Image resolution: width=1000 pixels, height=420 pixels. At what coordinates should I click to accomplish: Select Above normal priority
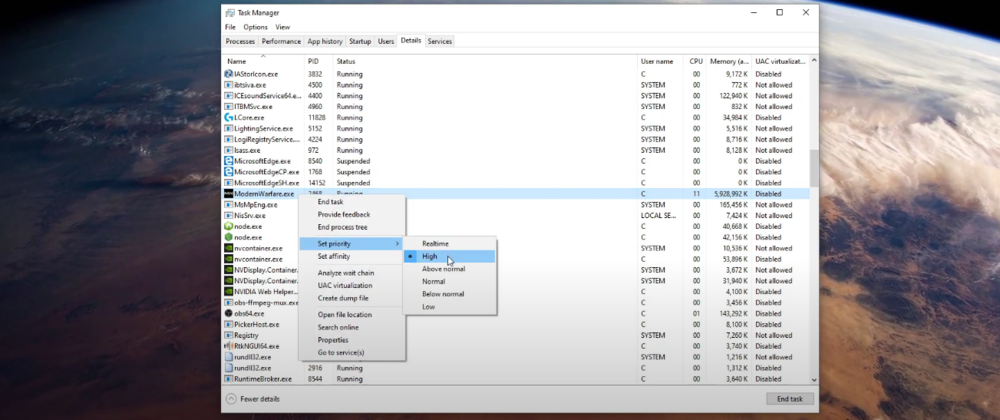coord(443,269)
